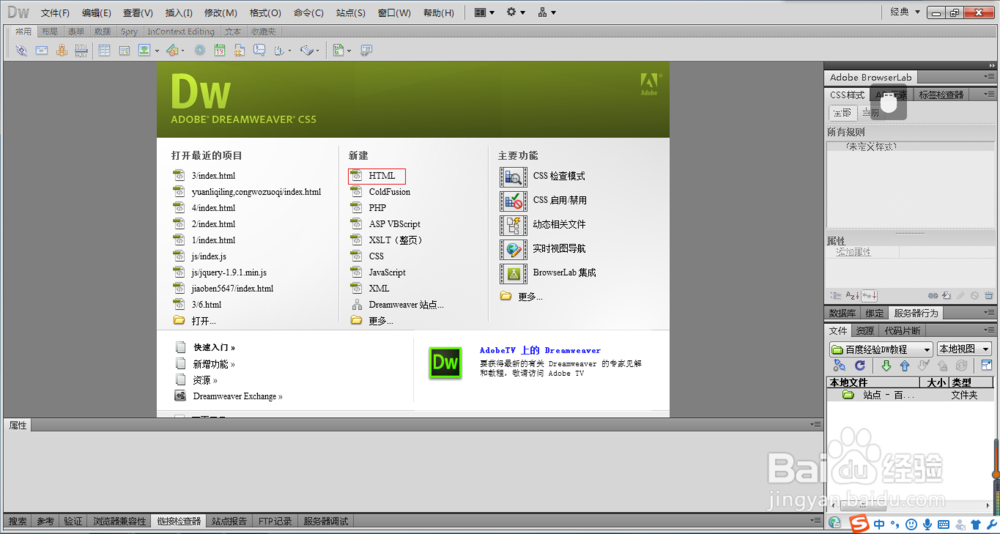Click the Server-Side Include icon
Image resolution: width=1000 pixels, height=534 pixels.
click(x=239, y=50)
